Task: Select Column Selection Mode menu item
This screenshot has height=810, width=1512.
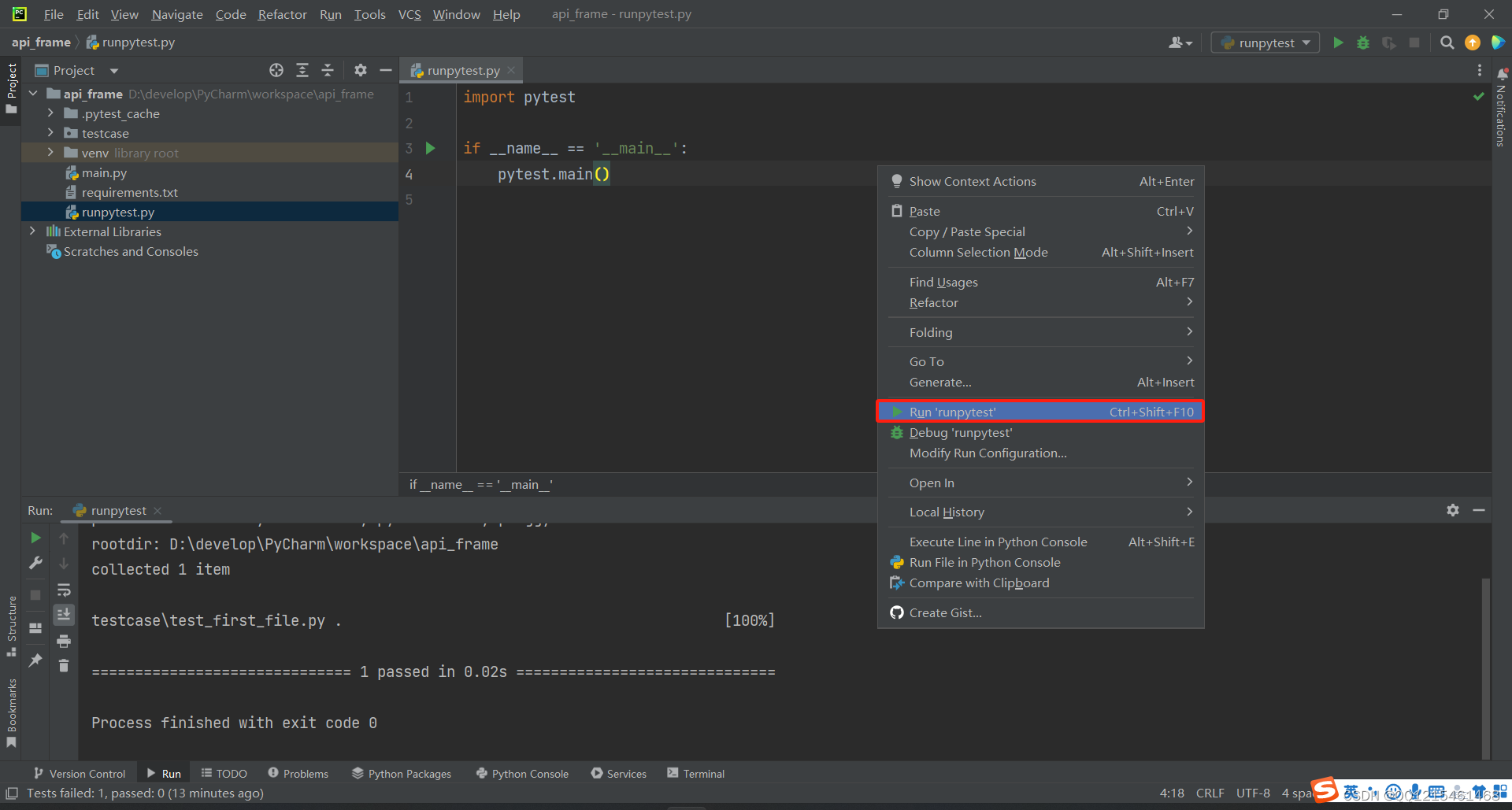Action: click(x=1041, y=252)
